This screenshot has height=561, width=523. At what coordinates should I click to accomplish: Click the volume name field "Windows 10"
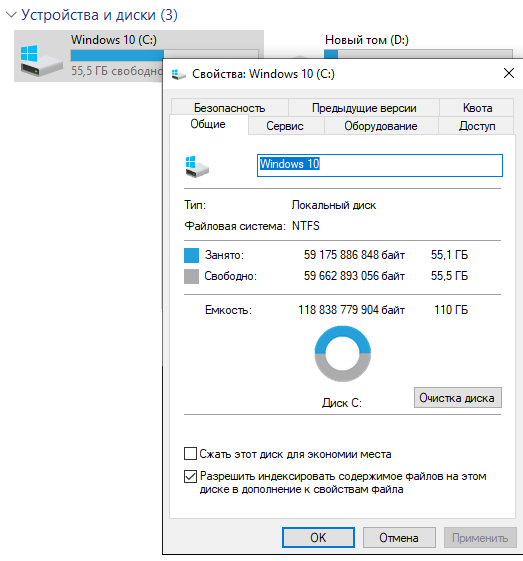click(x=380, y=165)
